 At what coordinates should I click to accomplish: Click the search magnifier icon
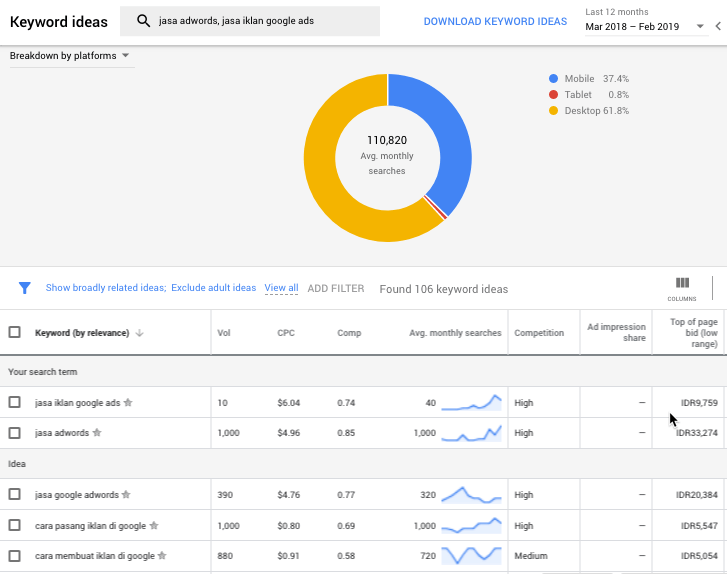(x=143, y=21)
